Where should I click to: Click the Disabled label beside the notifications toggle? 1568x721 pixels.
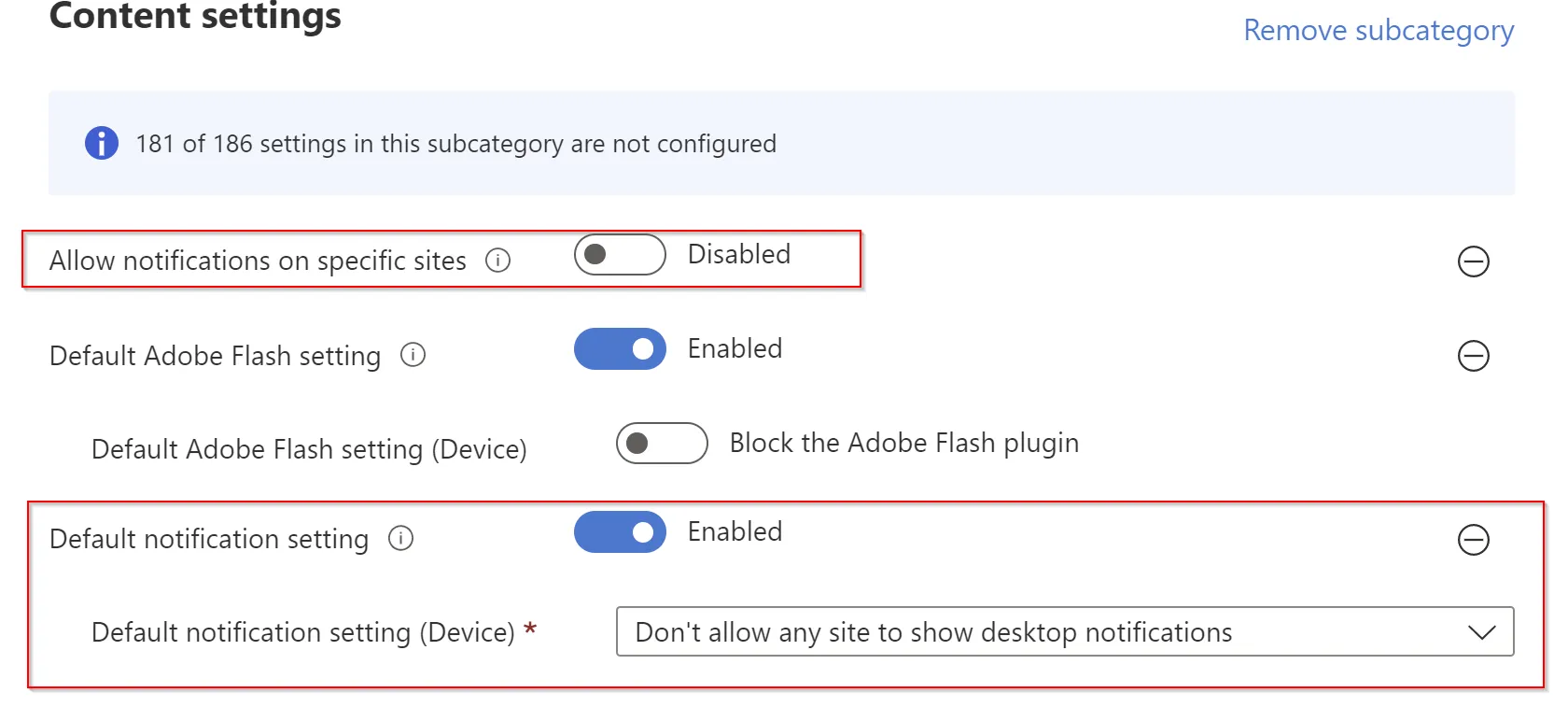(x=739, y=254)
